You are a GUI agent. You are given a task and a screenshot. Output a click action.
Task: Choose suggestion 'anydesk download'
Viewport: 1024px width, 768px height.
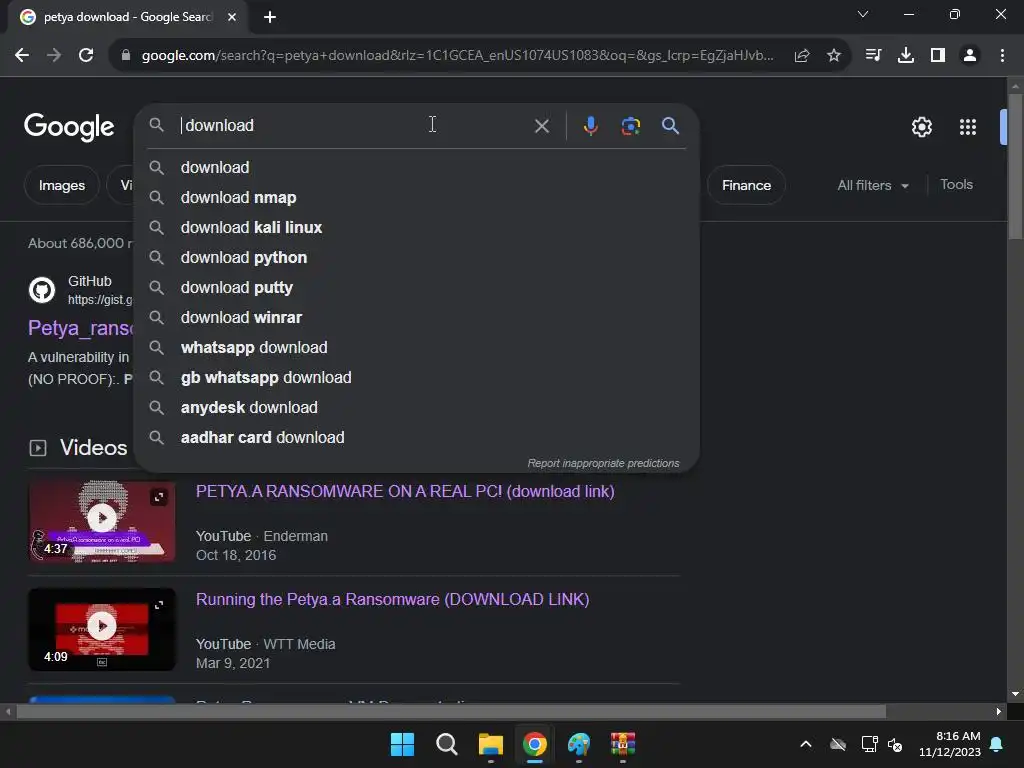point(417,408)
